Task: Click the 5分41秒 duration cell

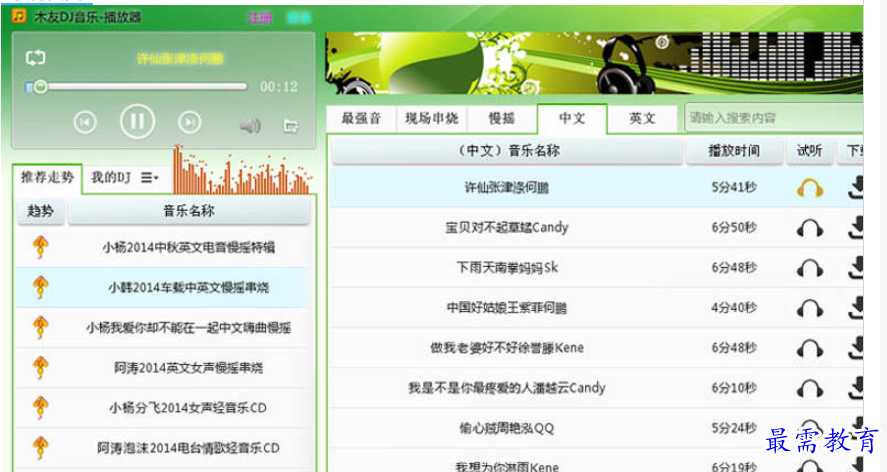Action: point(734,187)
